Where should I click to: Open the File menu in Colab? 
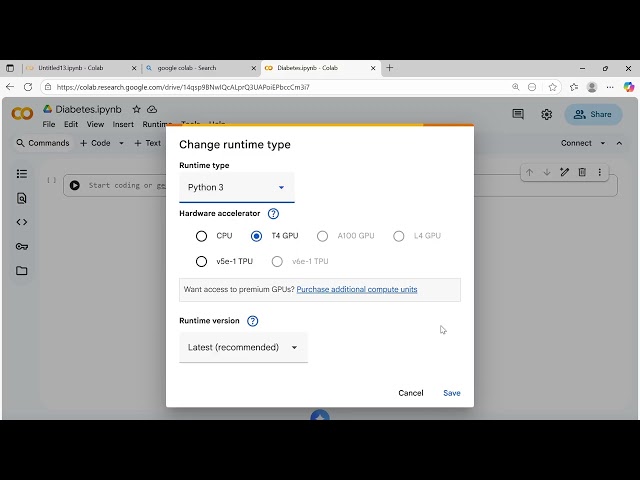click(49, 124)
